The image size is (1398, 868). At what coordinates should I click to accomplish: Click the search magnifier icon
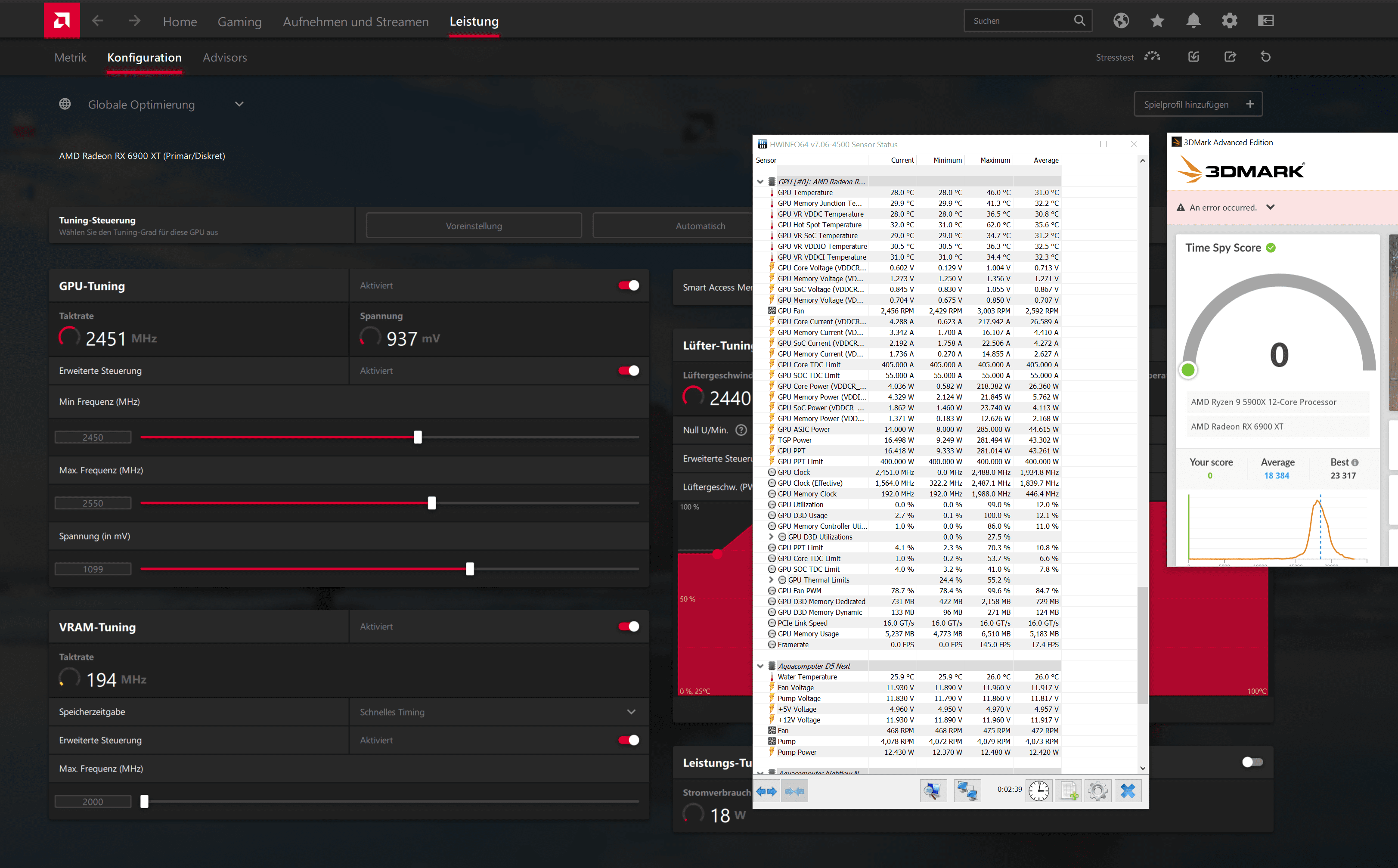click(1079, 21)
